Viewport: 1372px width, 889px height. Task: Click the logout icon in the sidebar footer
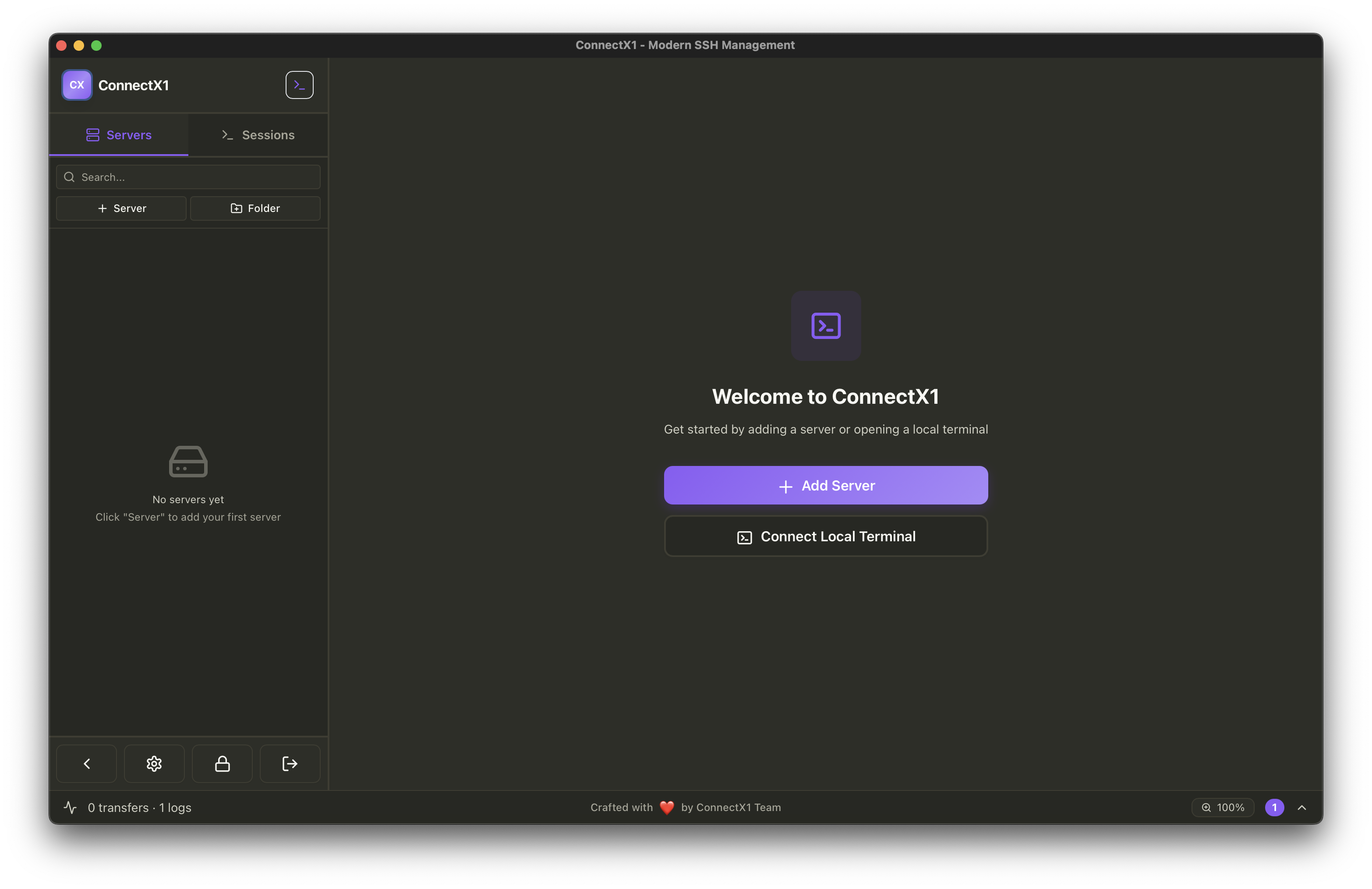pos(290,763)
